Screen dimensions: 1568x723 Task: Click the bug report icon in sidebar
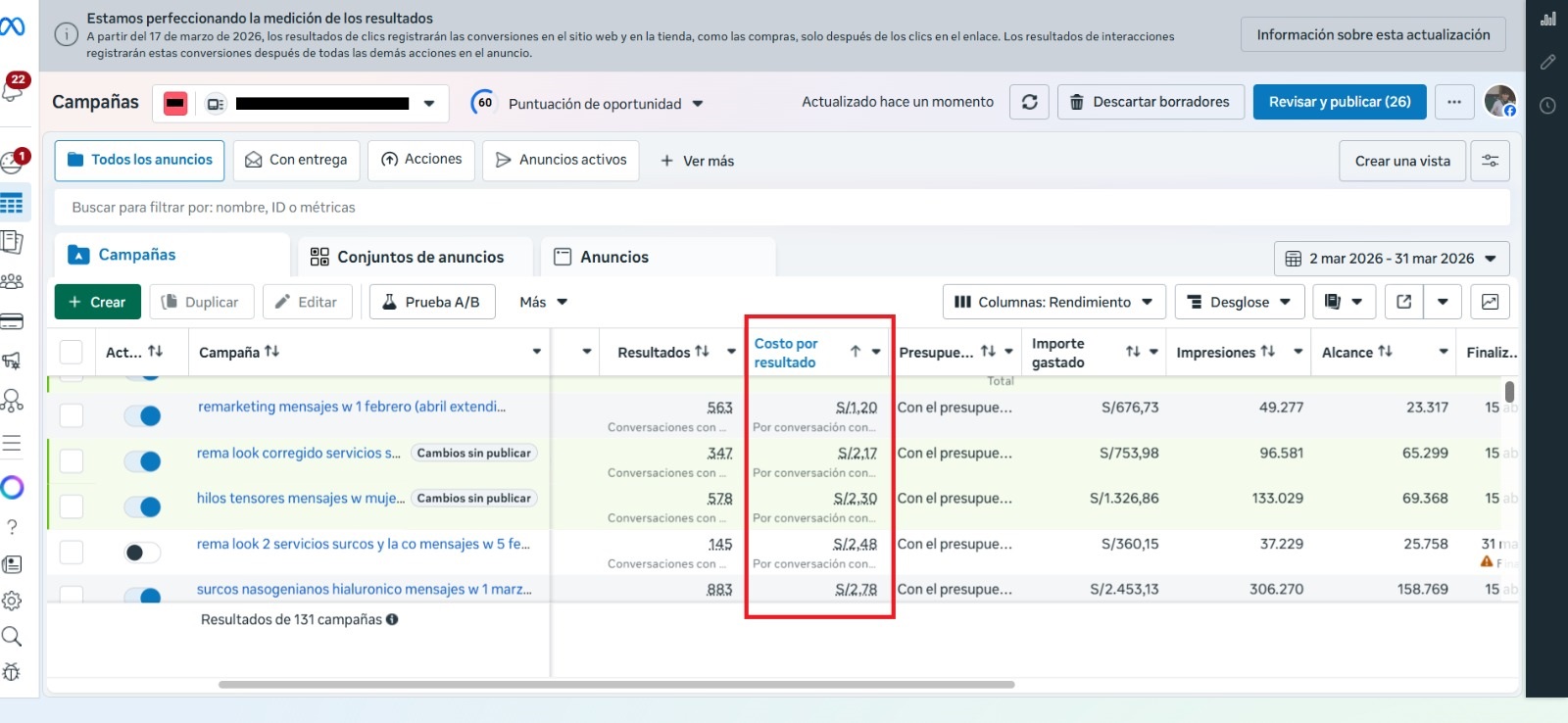(x=12, y=672)
